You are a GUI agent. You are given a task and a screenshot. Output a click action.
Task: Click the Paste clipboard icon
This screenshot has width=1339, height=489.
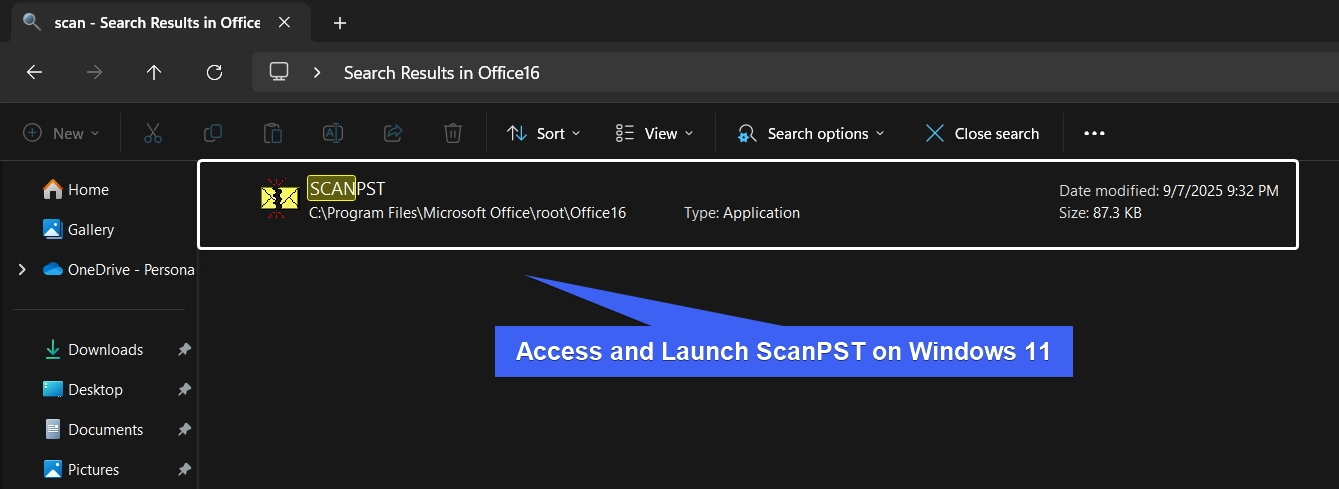[x=272, y=133]
